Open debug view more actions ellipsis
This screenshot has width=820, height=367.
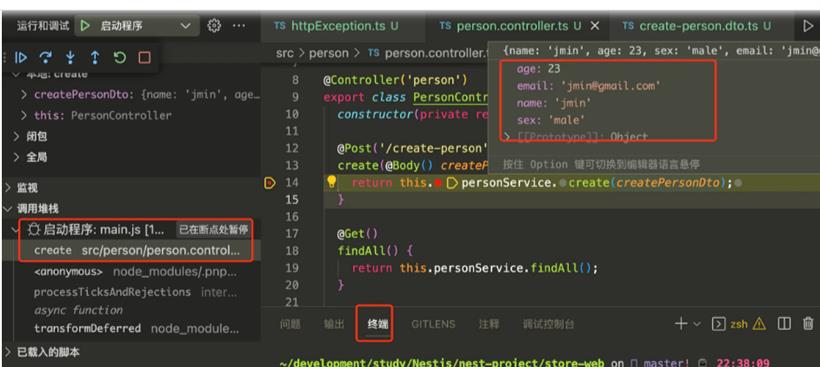pos(238,26)
